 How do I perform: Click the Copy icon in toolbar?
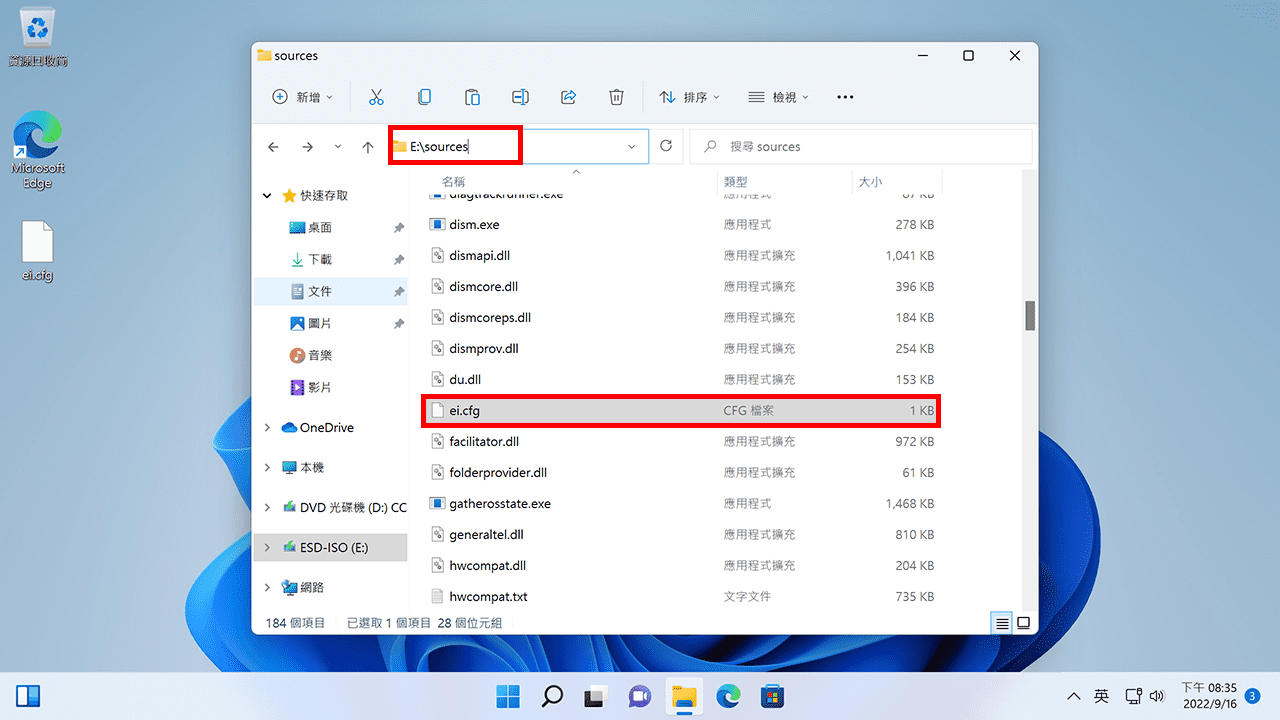424,97
